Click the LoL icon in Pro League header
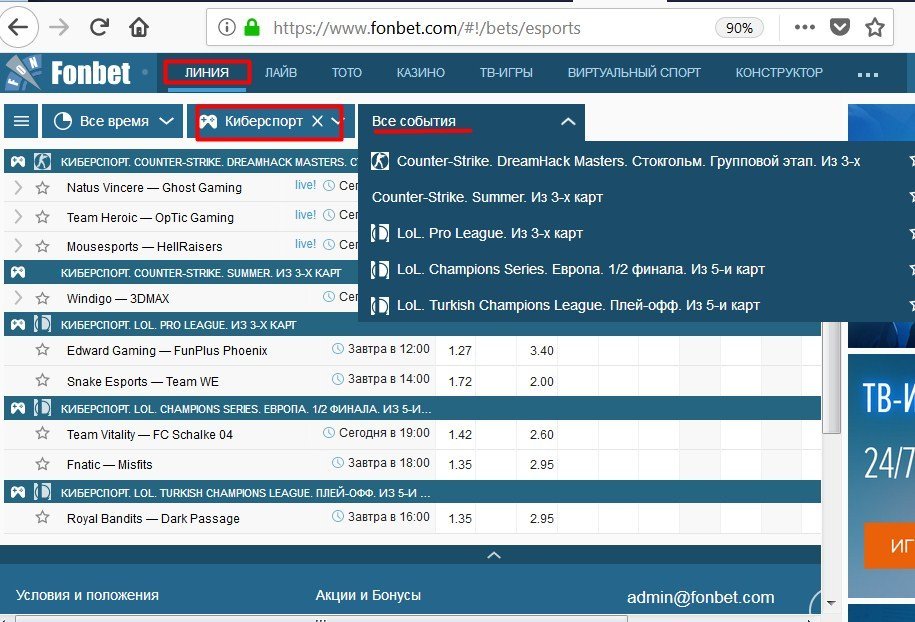The width and height of the screenshot is (915, 622). (x=42, y=324)
